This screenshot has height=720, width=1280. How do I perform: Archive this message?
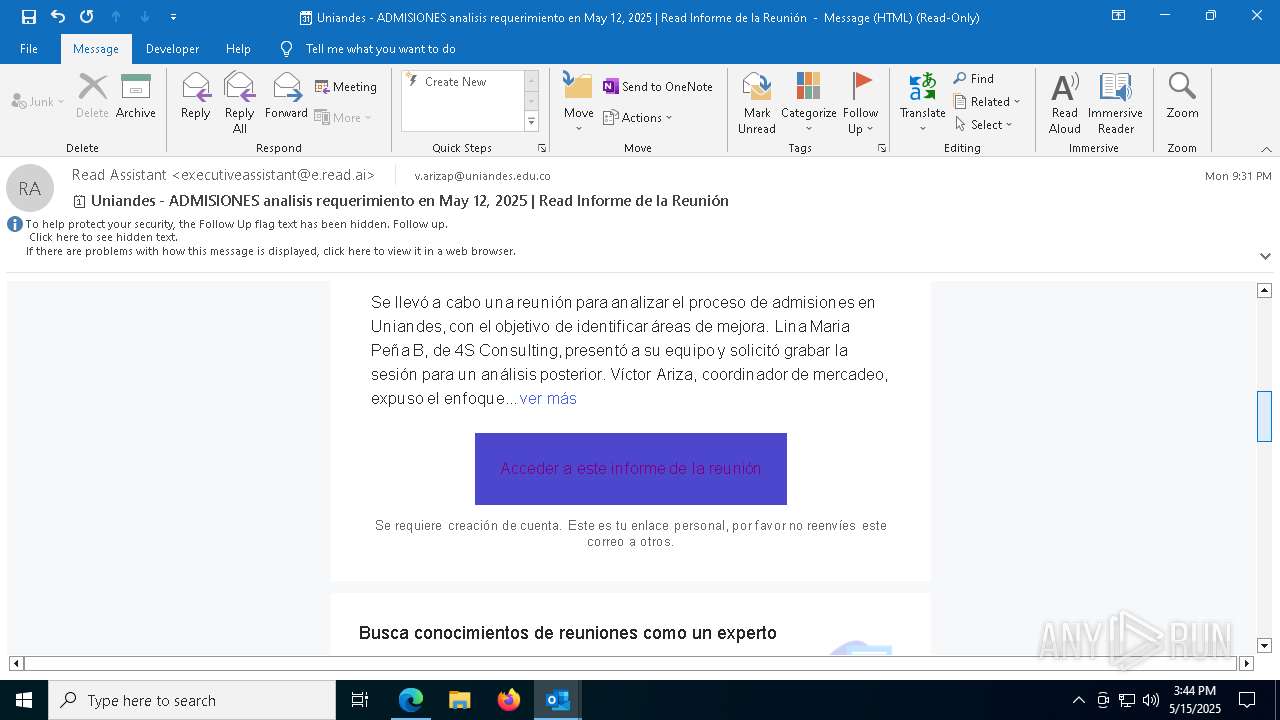[136, 97]
